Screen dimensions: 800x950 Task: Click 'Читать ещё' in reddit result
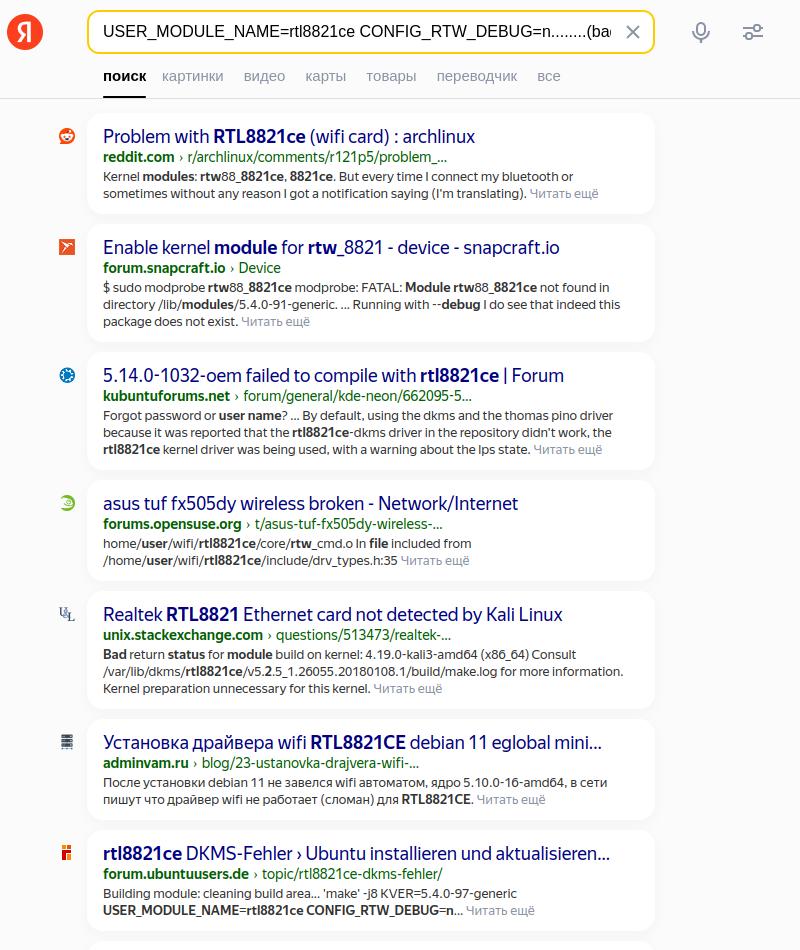click(564, 194)
